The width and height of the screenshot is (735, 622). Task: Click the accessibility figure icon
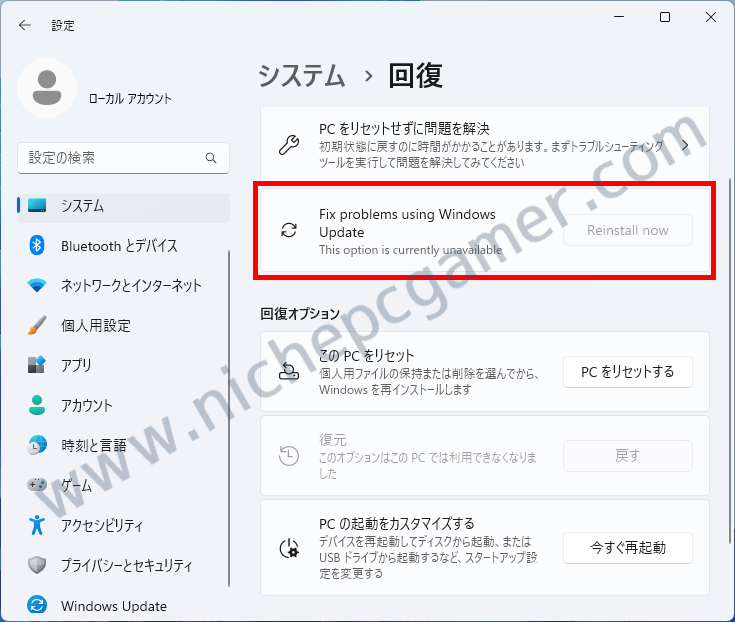37,525
